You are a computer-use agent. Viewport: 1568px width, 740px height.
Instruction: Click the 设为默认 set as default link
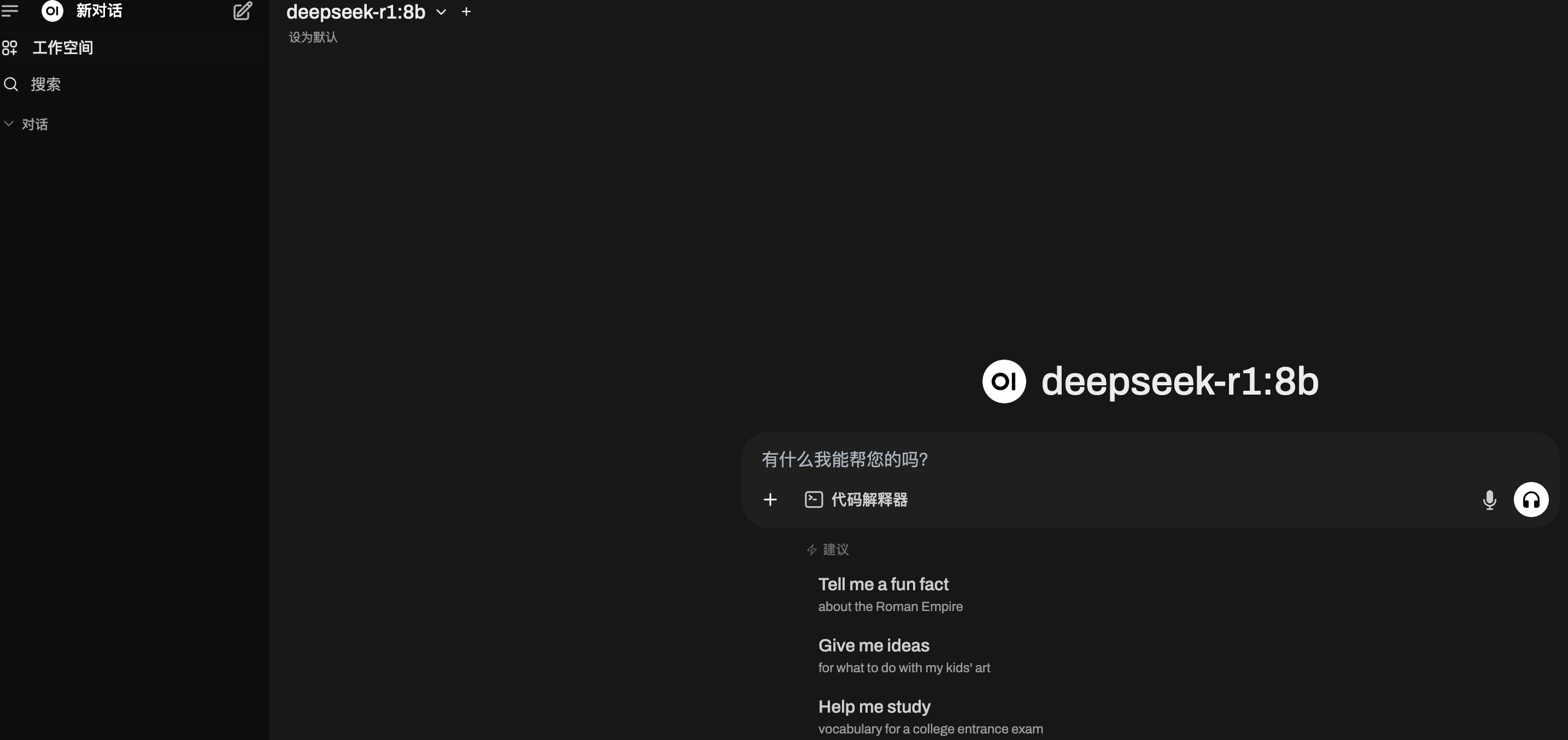click(313, 37)
